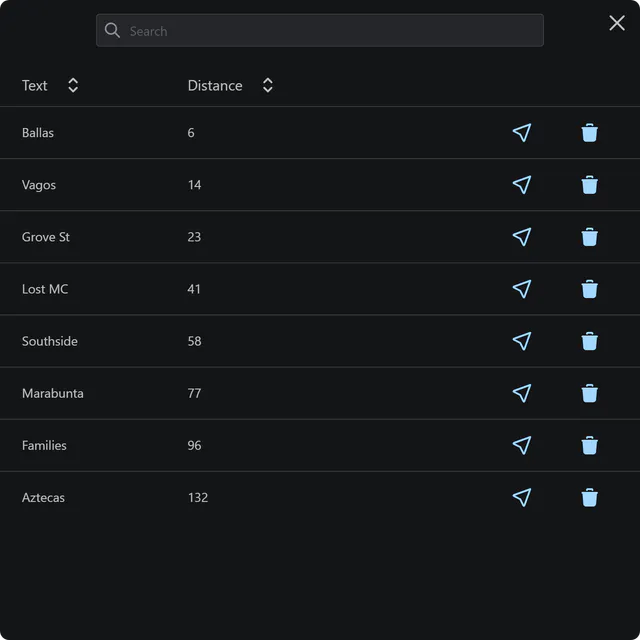Screen dimensions: 640x640
Task: Select the Lost MC name cell
Action: [x=45, y=289]
